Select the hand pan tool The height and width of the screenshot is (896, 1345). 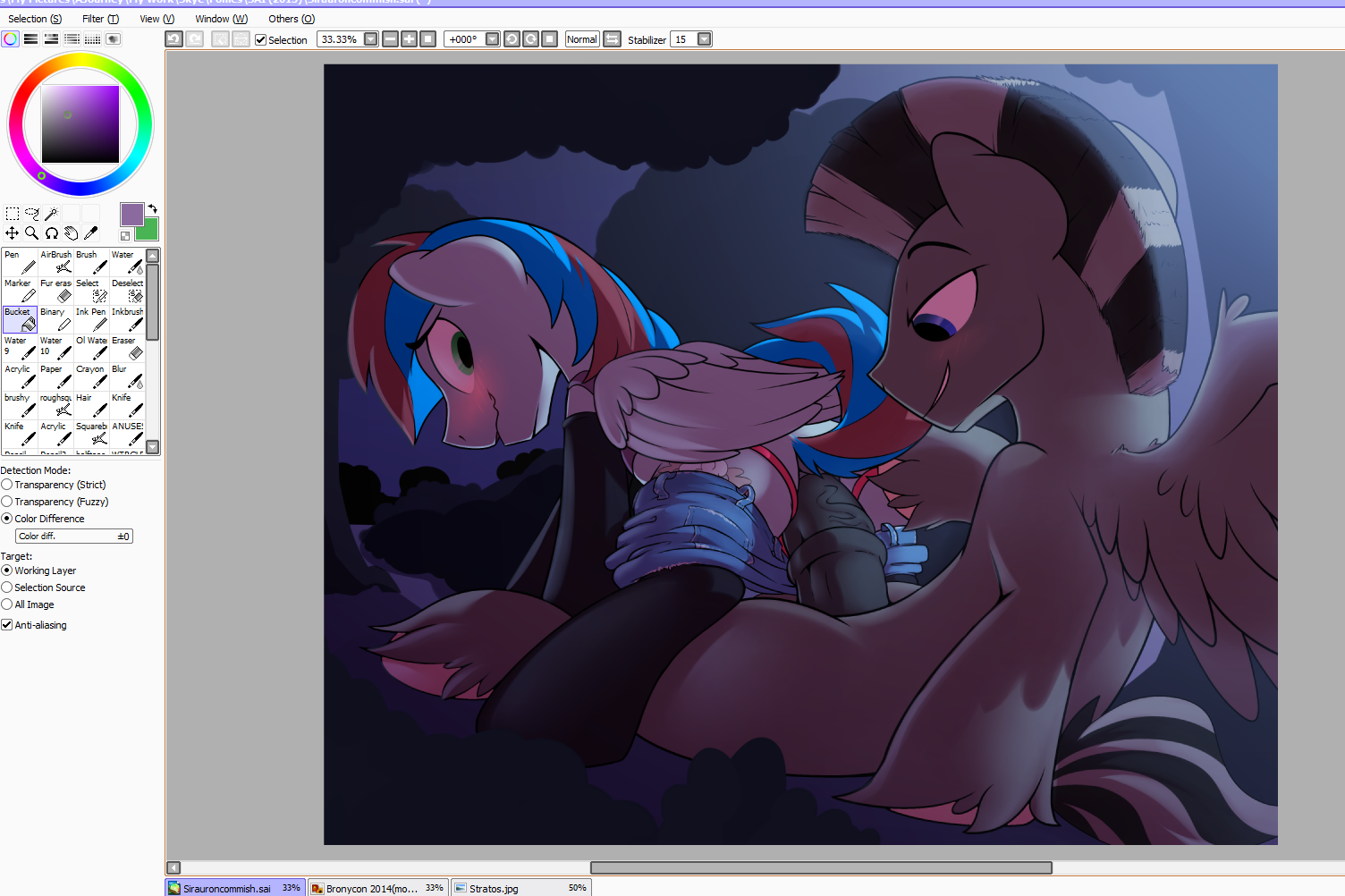[72, 233]
